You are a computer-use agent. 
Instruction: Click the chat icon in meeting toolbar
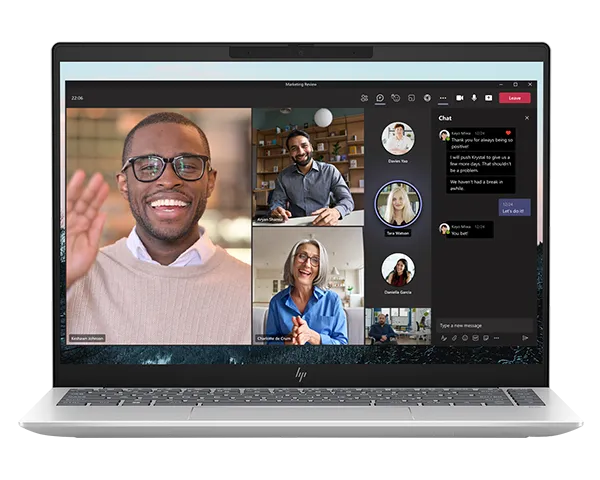(380, 98)
